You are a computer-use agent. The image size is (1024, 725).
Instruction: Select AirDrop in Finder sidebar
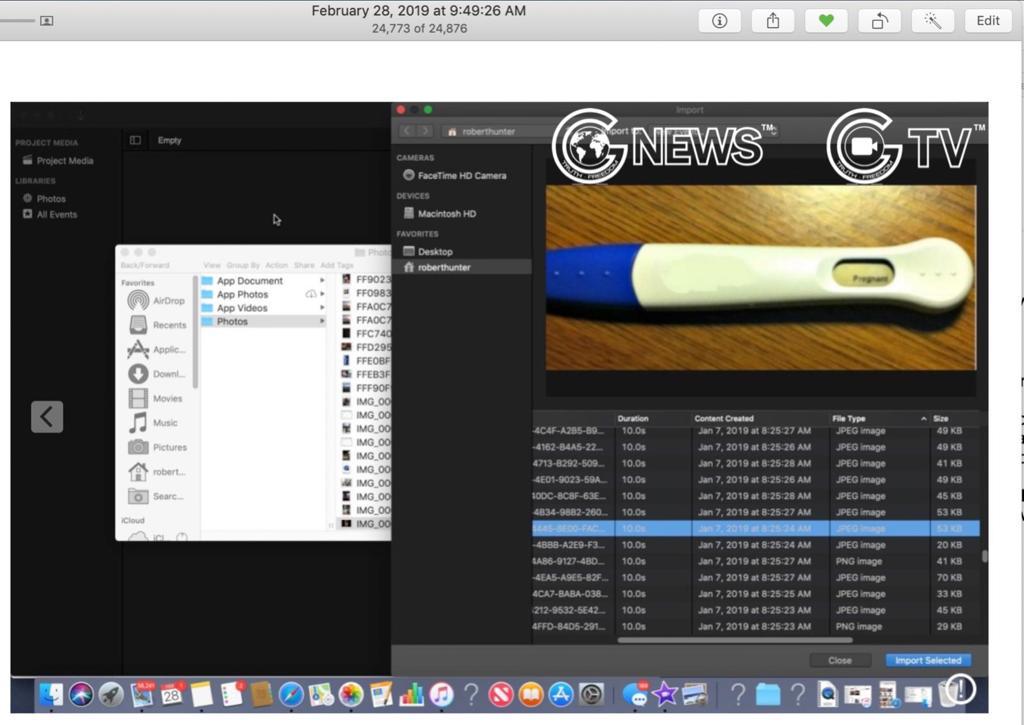point(157,300)
